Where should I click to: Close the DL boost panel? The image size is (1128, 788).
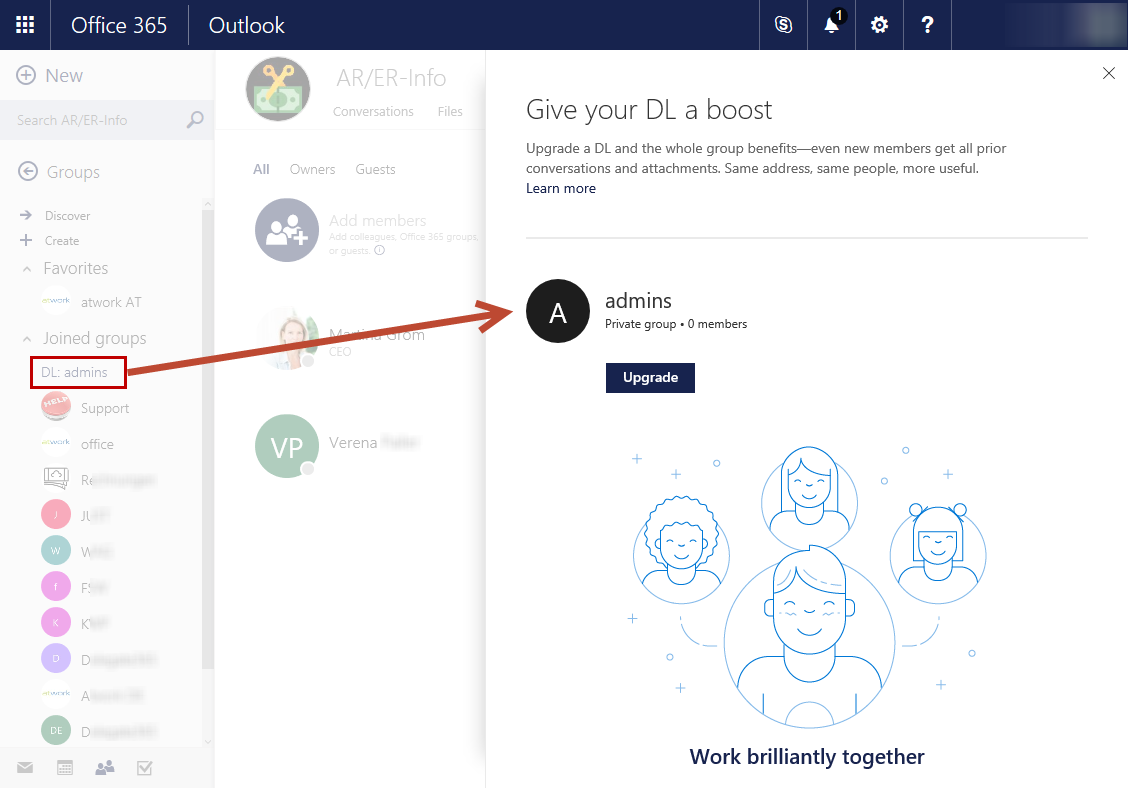click(1109, 73)
